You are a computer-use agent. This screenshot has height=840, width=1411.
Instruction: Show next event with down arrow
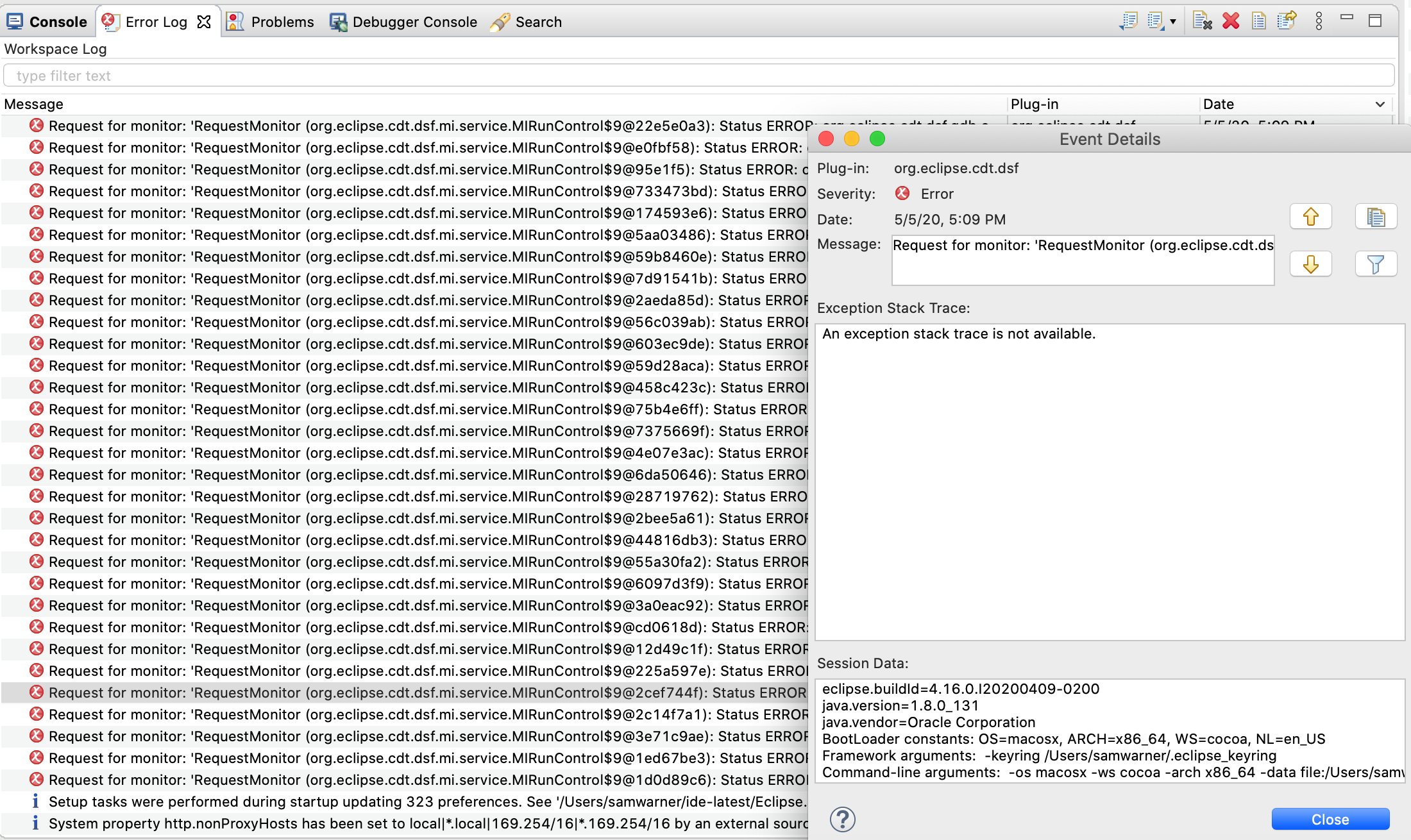(x=1310, y=264)
